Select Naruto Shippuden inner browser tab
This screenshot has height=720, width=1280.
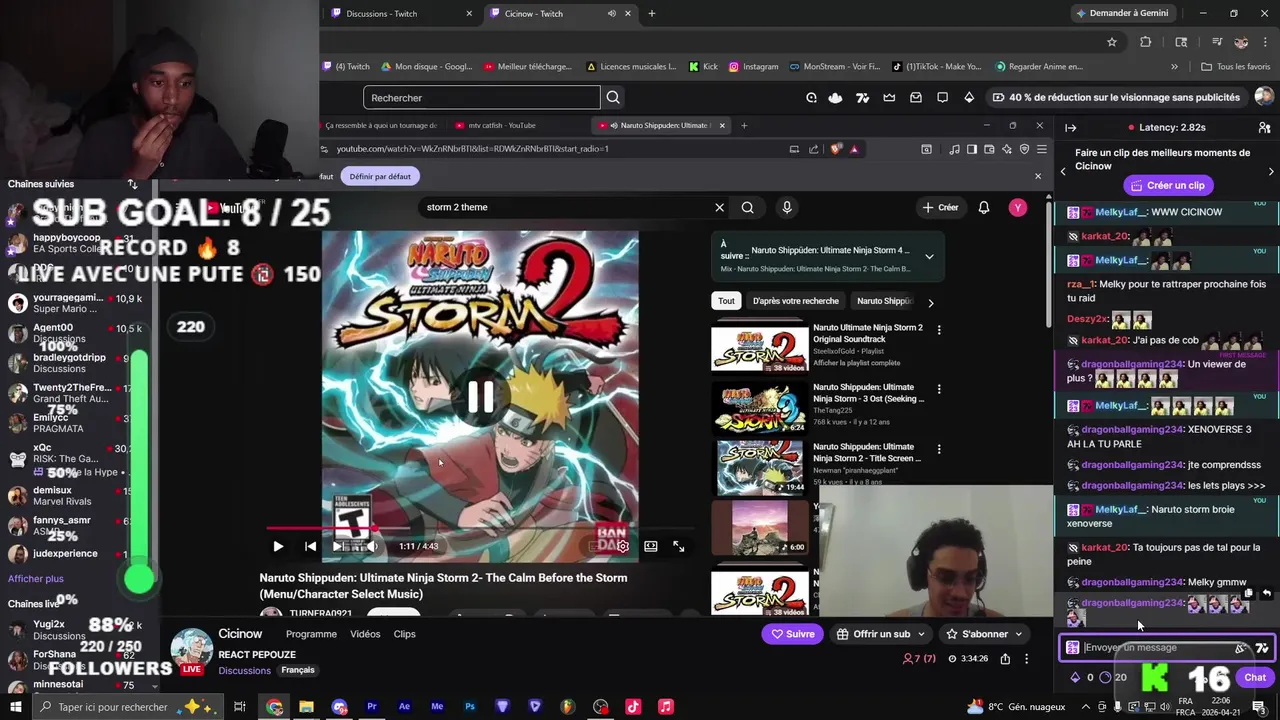pos(662,126)
